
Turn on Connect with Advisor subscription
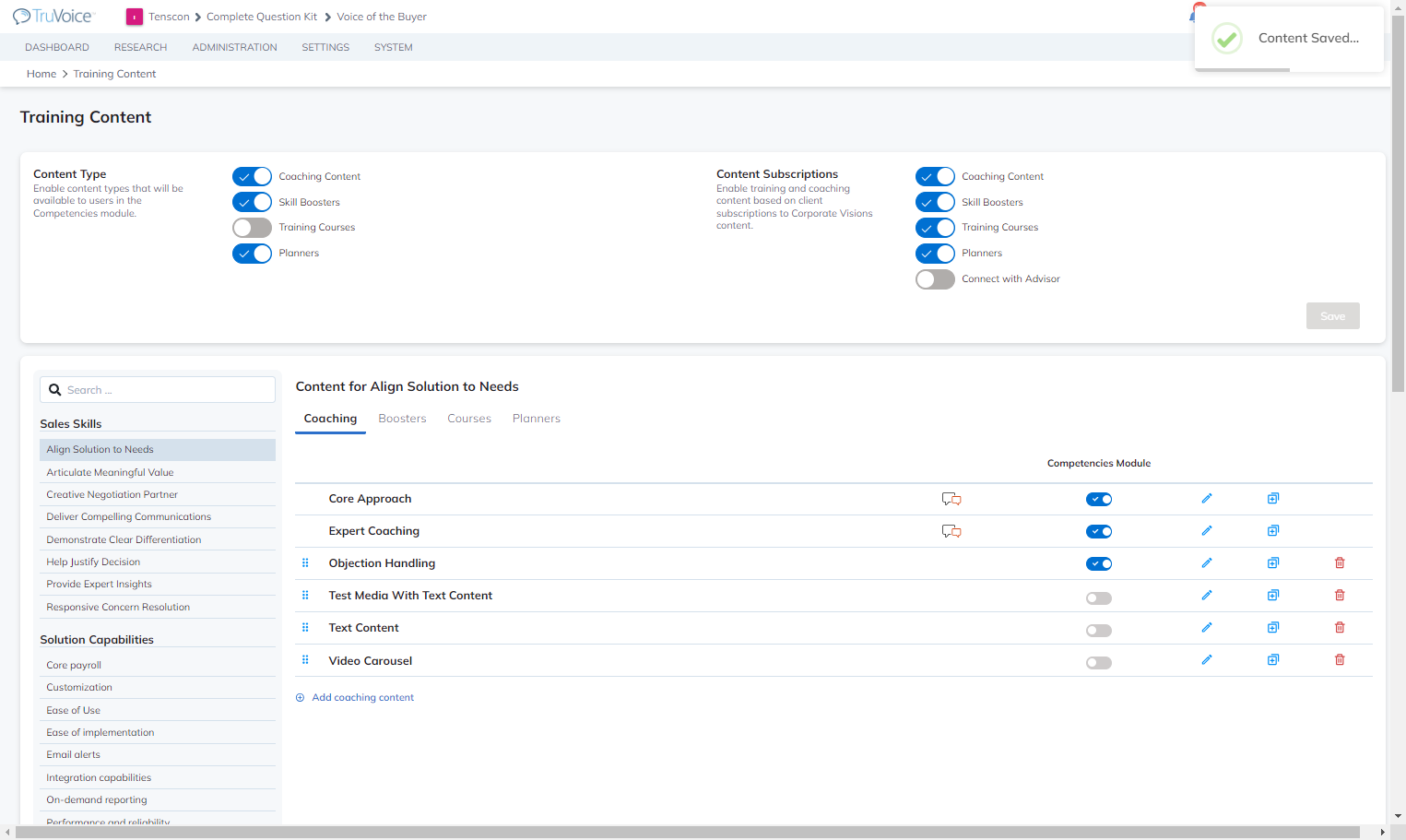point(935,279)
